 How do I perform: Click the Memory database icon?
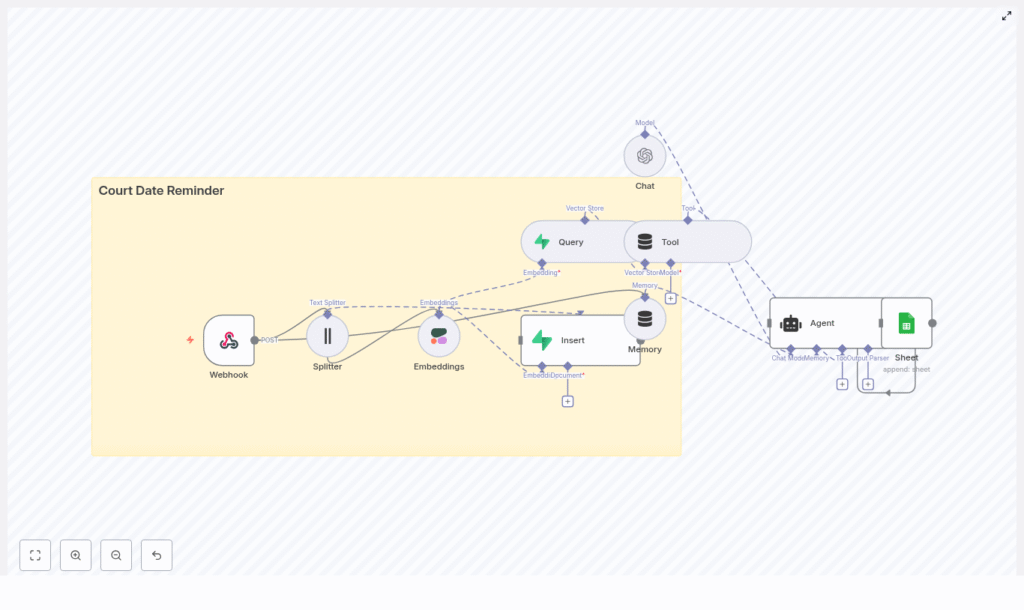[645, 319]
